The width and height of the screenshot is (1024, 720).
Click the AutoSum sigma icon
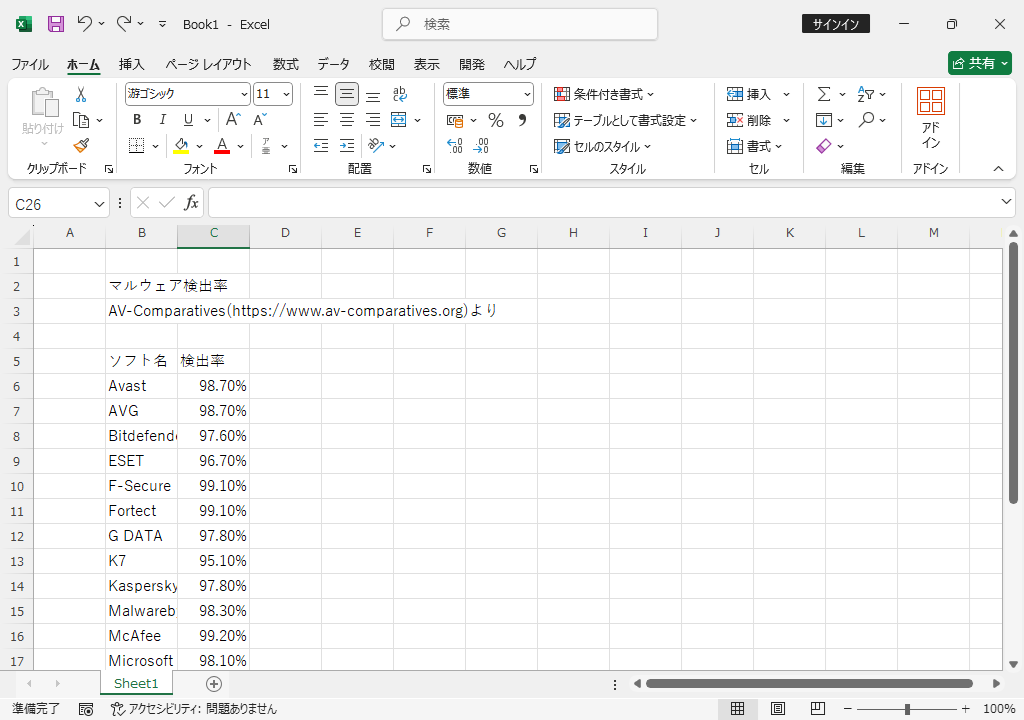[824, 94]
